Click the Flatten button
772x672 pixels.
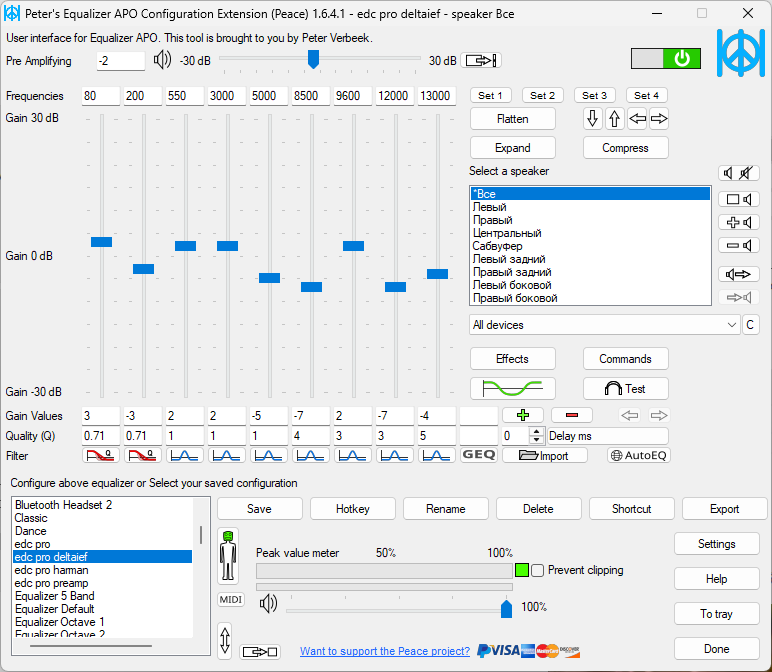click(513, 119)
